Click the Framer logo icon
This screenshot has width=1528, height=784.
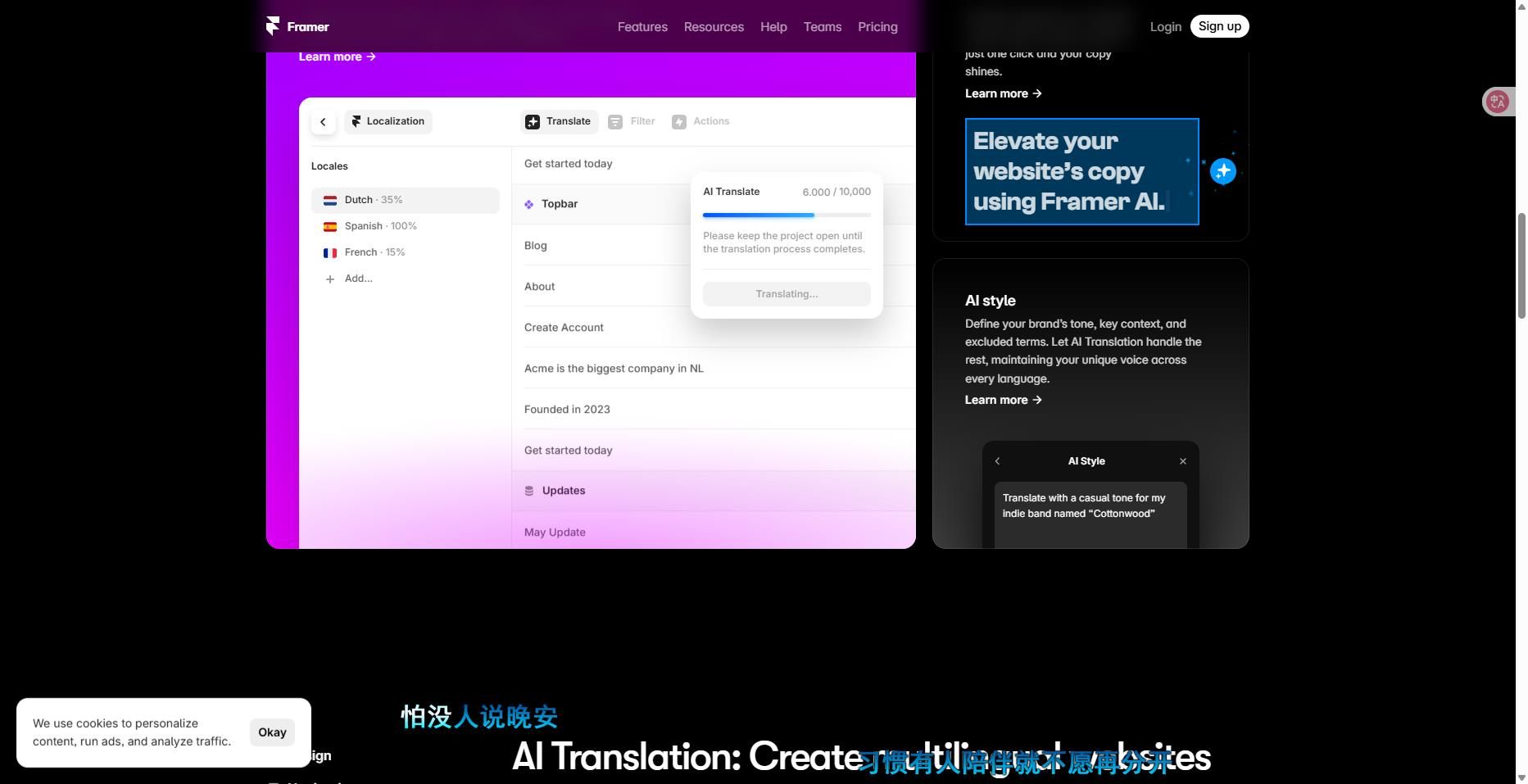point(273,26)
